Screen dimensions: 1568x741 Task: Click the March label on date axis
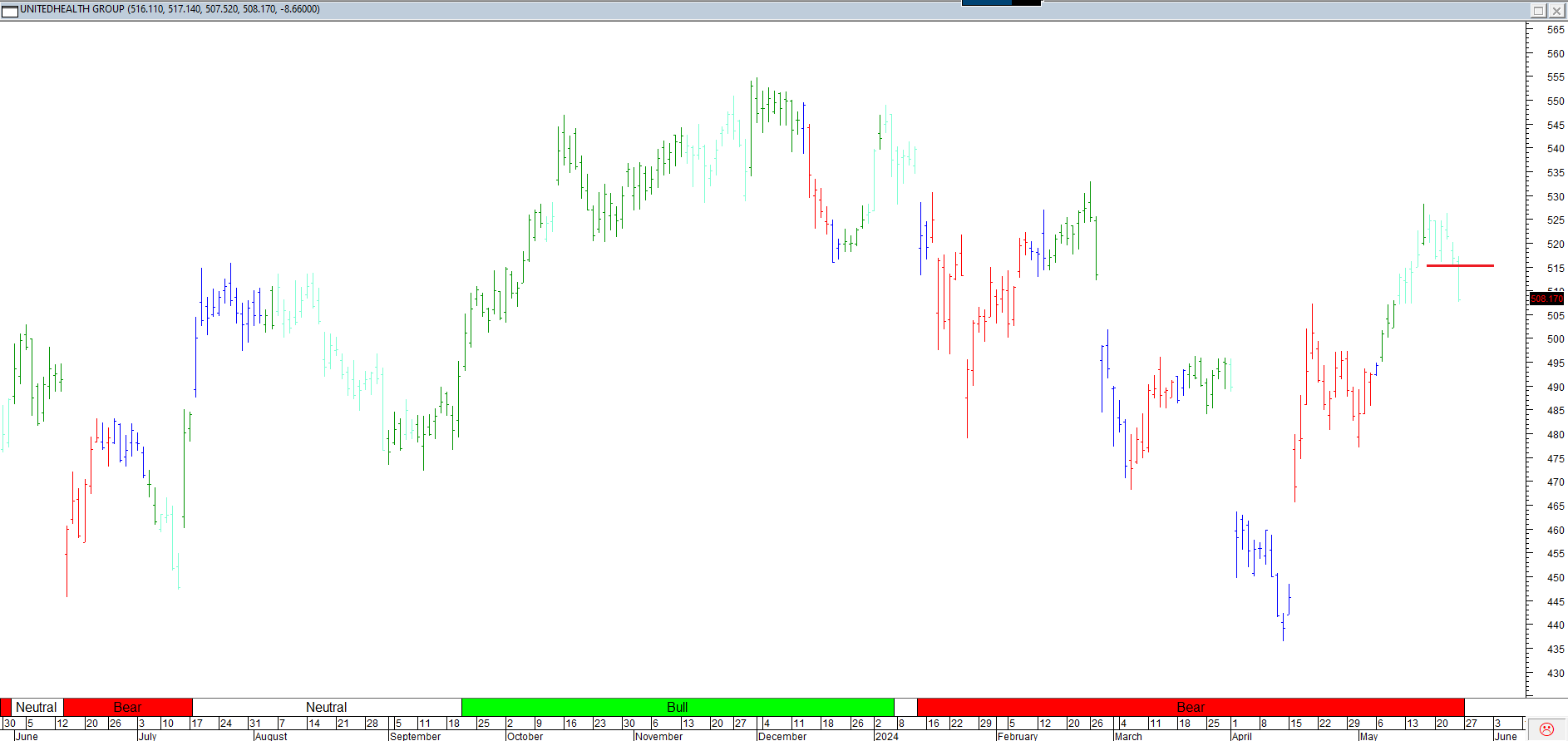coord(1128,736)
